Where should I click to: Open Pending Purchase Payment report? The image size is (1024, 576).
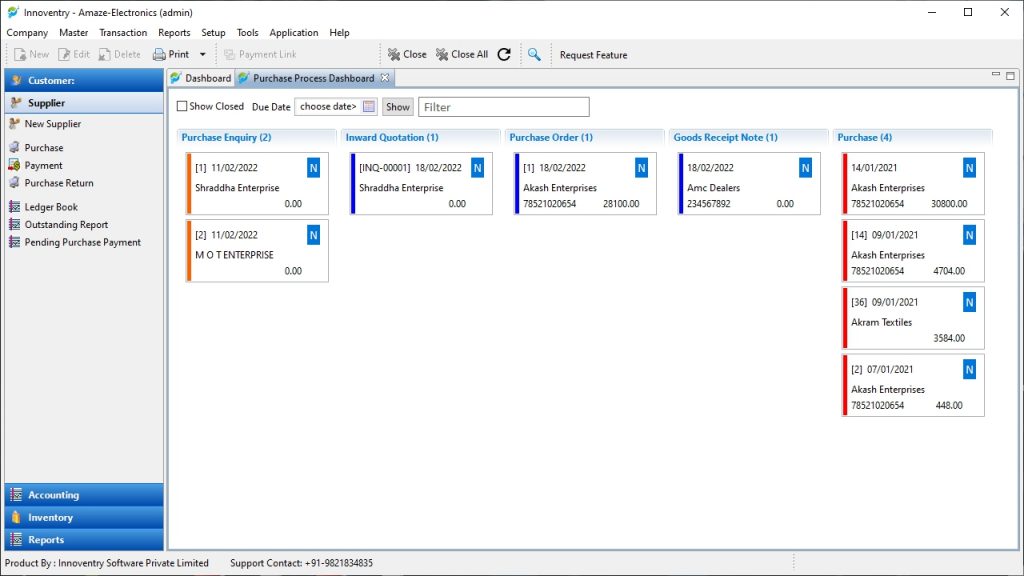click(82, 242)
